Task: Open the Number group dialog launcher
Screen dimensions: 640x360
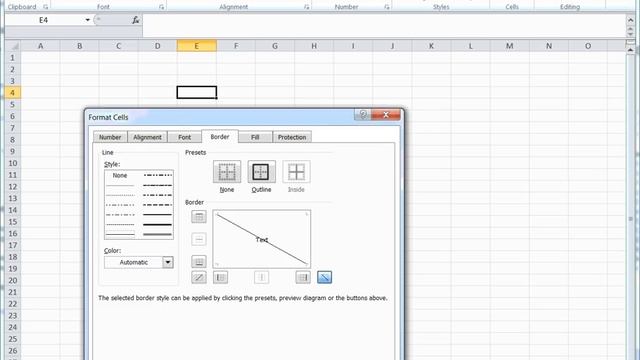Action: 387,7
